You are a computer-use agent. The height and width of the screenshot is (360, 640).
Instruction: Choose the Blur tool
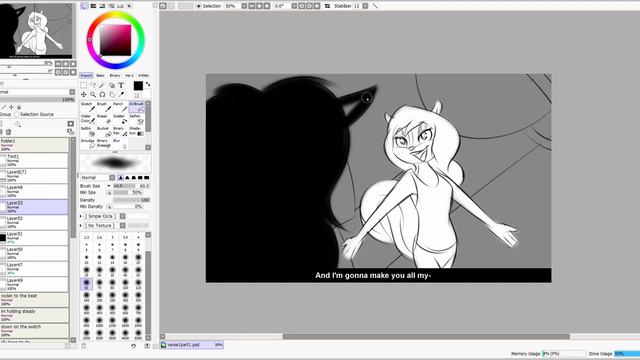[120, 144]
